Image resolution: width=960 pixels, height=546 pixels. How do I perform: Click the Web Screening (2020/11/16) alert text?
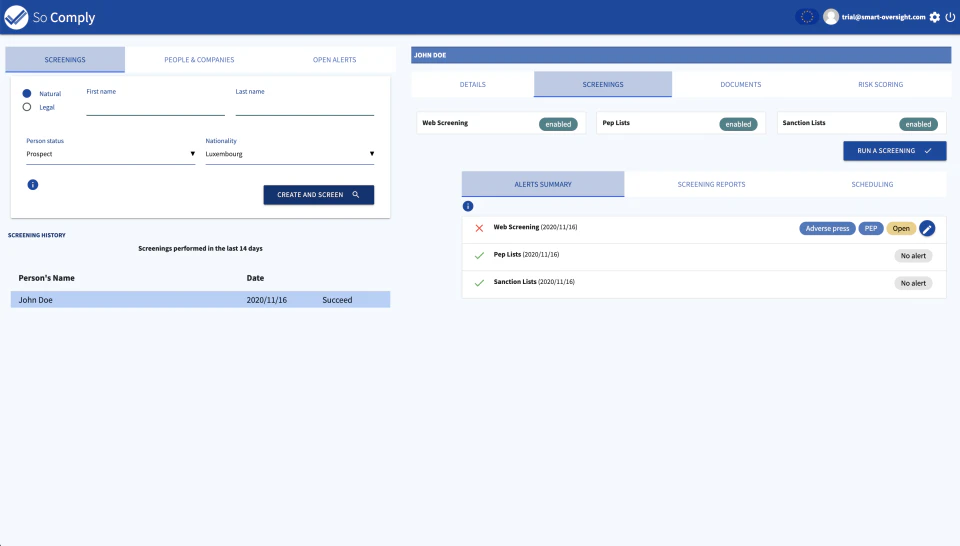click(535, 227)
